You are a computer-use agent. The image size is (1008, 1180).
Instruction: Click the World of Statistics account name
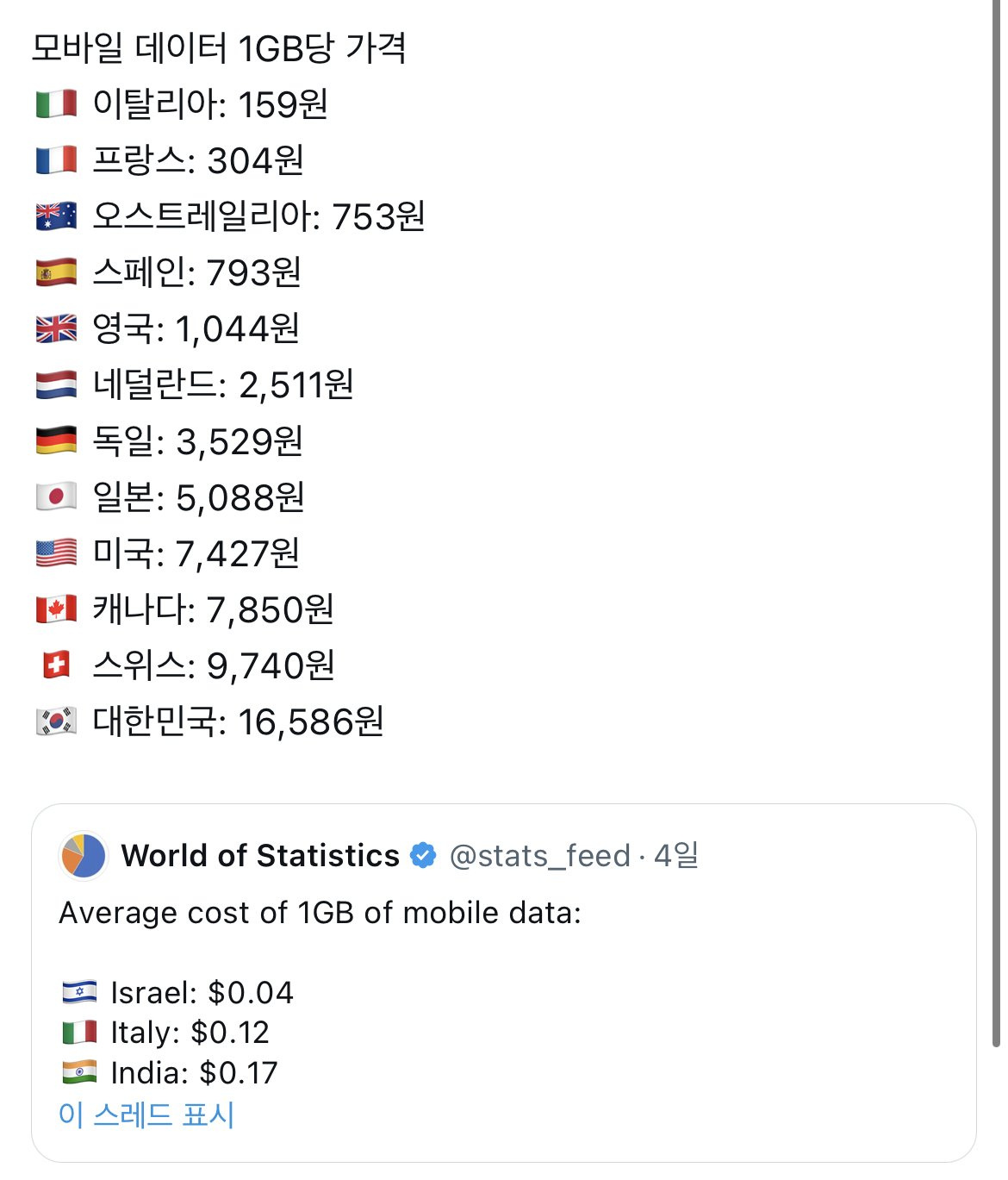tap(260, 856)
